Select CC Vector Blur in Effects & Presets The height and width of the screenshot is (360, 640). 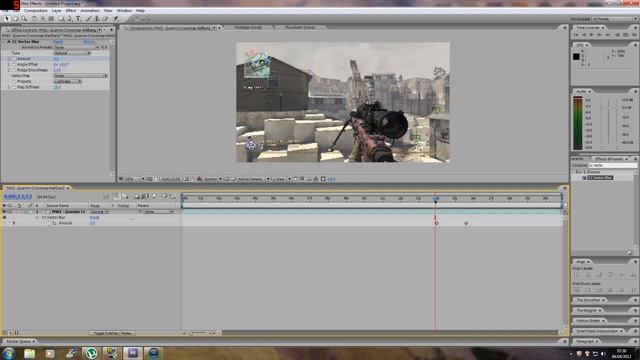click(x=600, y=178)
